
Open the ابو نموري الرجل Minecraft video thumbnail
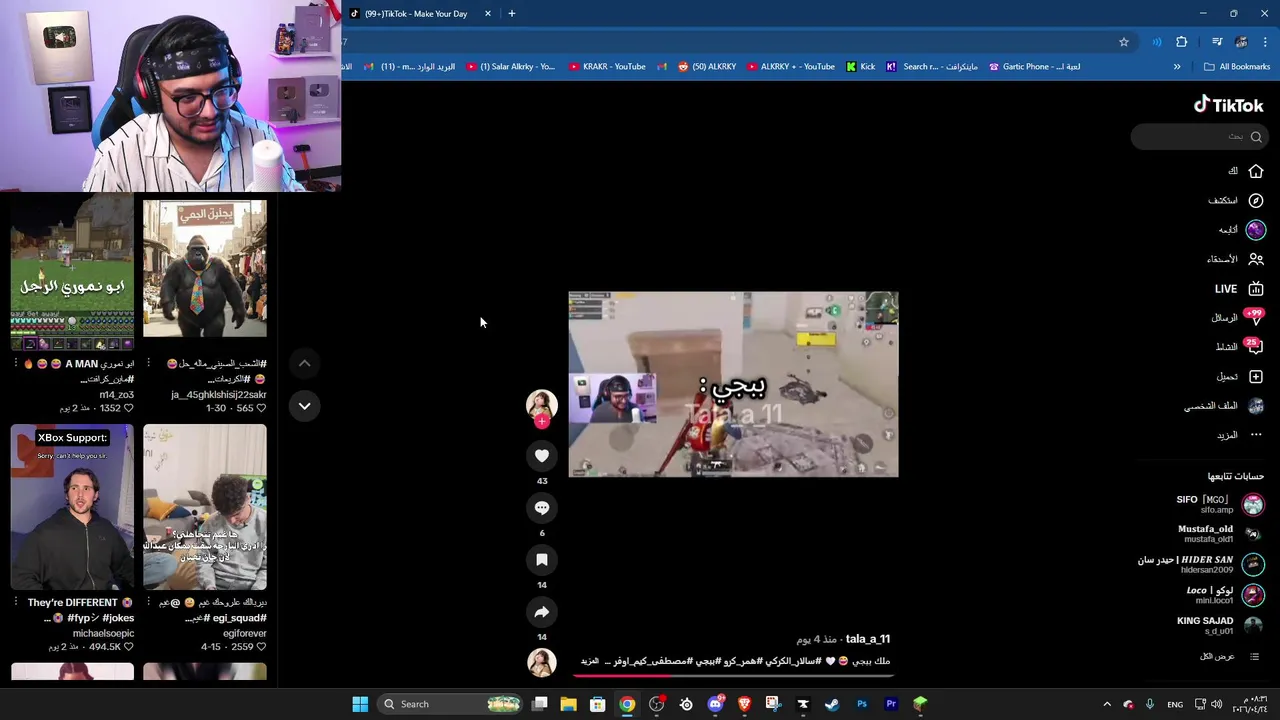(72, 272)
